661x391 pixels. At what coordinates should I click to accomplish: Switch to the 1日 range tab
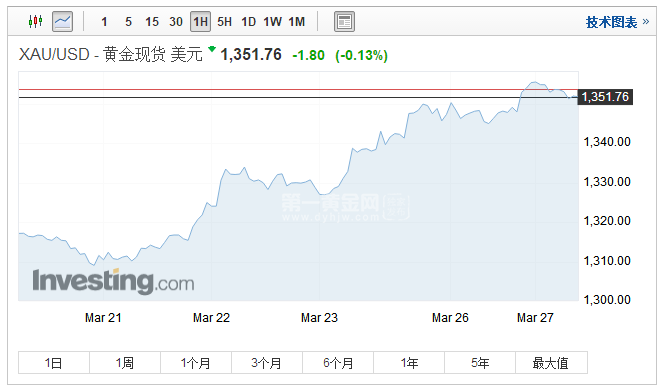coord(54,363)
